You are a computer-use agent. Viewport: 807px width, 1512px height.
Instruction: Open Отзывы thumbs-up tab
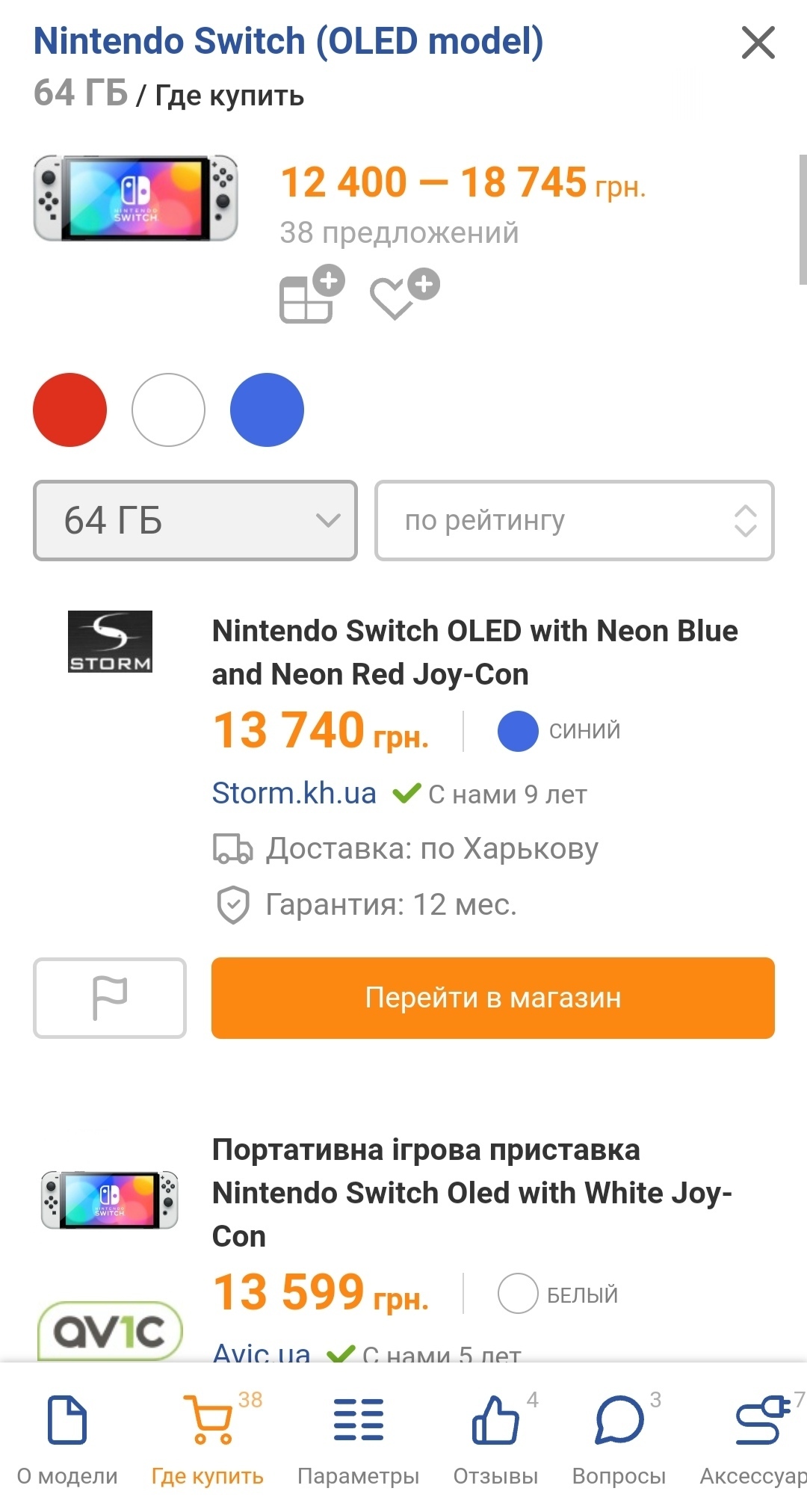click(495, 1439)
